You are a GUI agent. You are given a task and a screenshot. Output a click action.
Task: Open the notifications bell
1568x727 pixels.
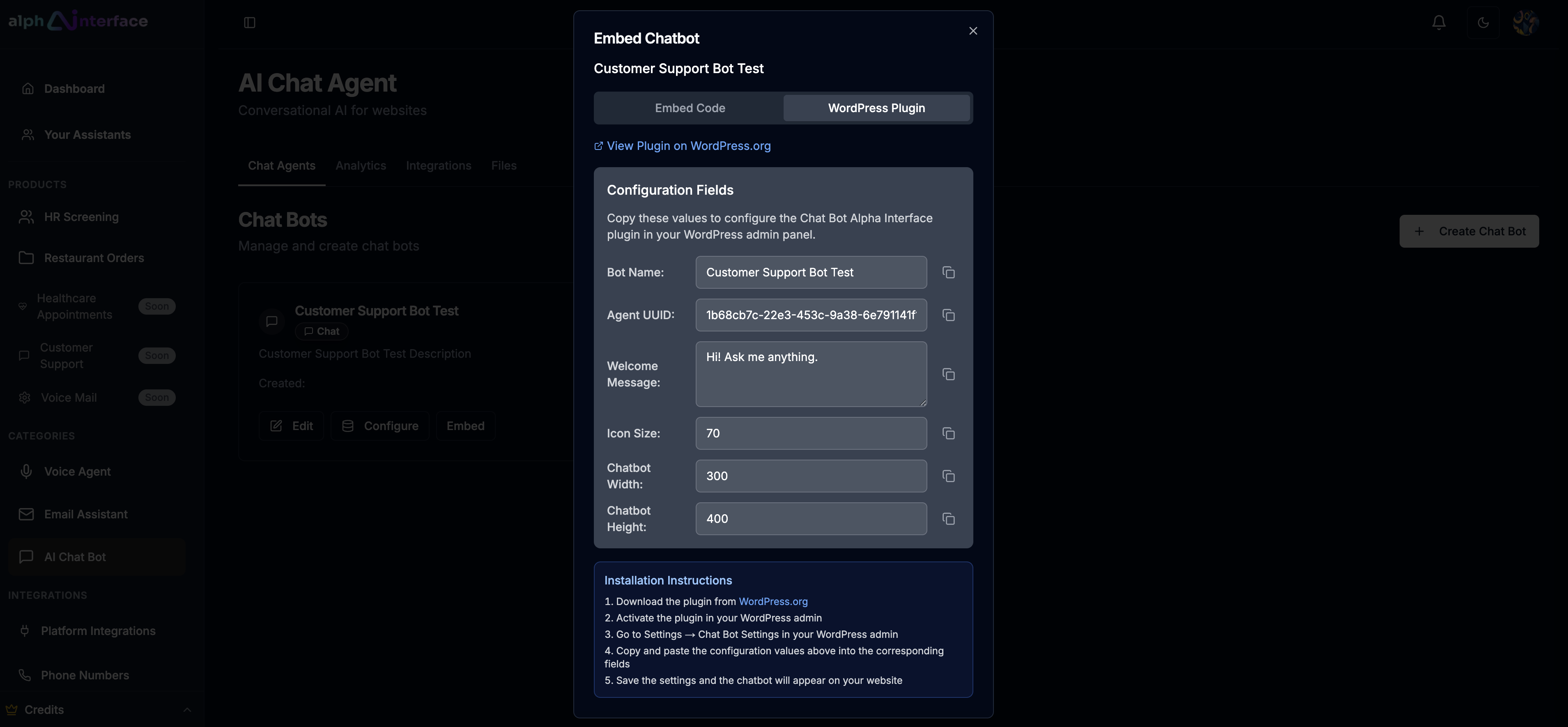tap(1438, 23)
